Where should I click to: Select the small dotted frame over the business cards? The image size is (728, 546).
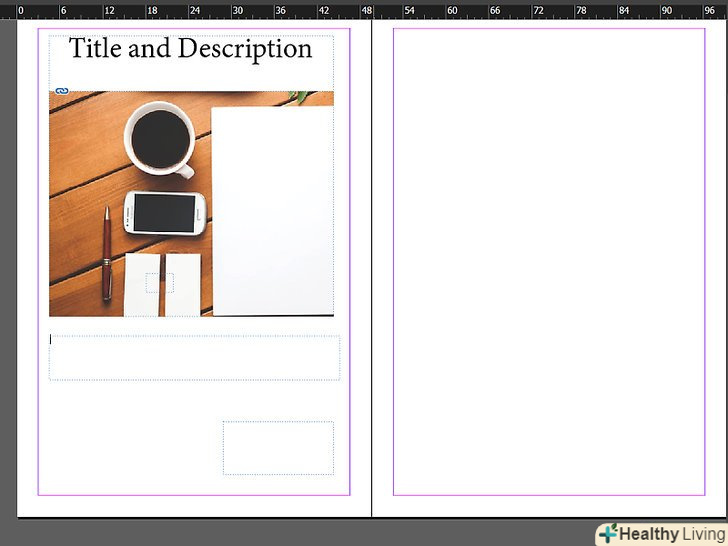pyautogui.click(x=159, y=283)
